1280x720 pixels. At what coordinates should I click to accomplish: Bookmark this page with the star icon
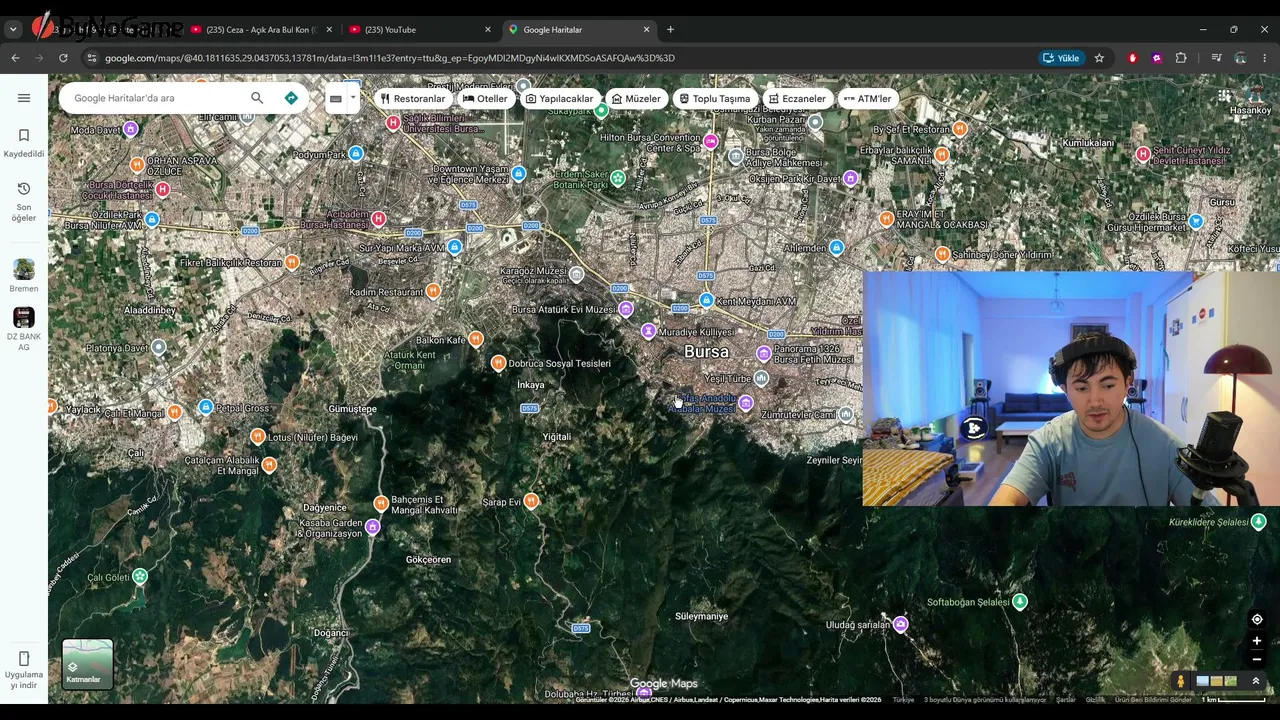coord(1099,58)
